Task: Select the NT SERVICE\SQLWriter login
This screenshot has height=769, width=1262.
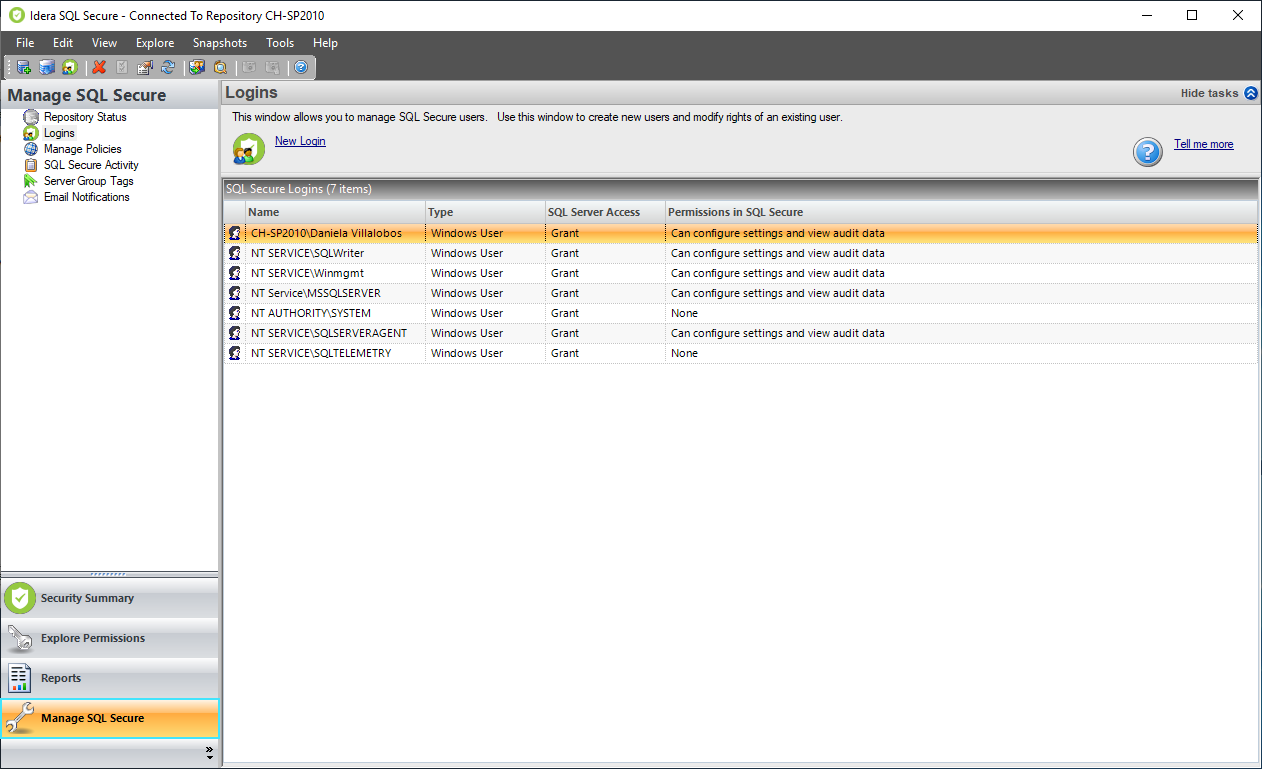Action: coord(741,253)
